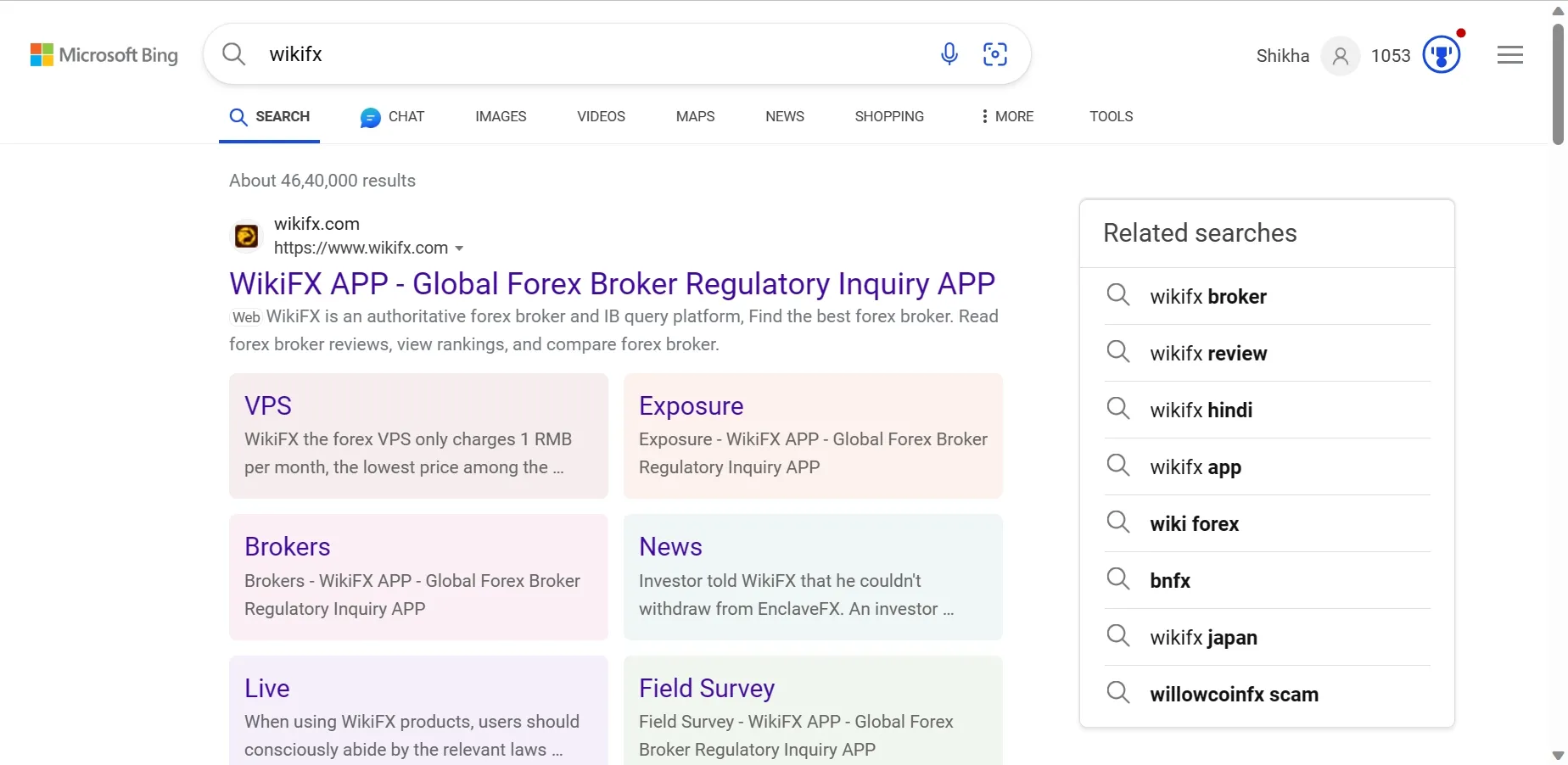Switch to the News tab
This screenshot has height=765, width=1568.
click(x=785, y=116)
